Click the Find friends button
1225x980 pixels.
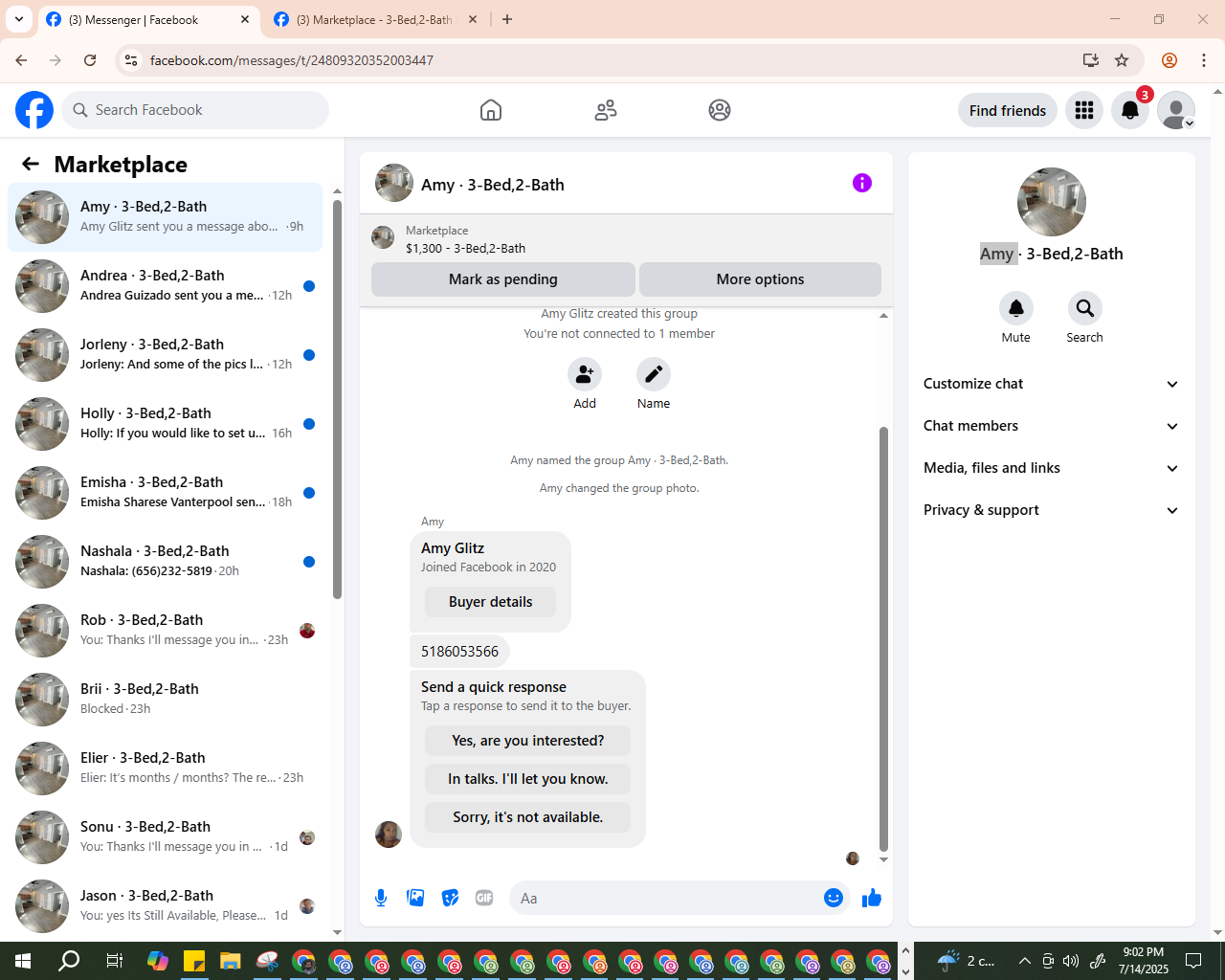pos(1008,110)
